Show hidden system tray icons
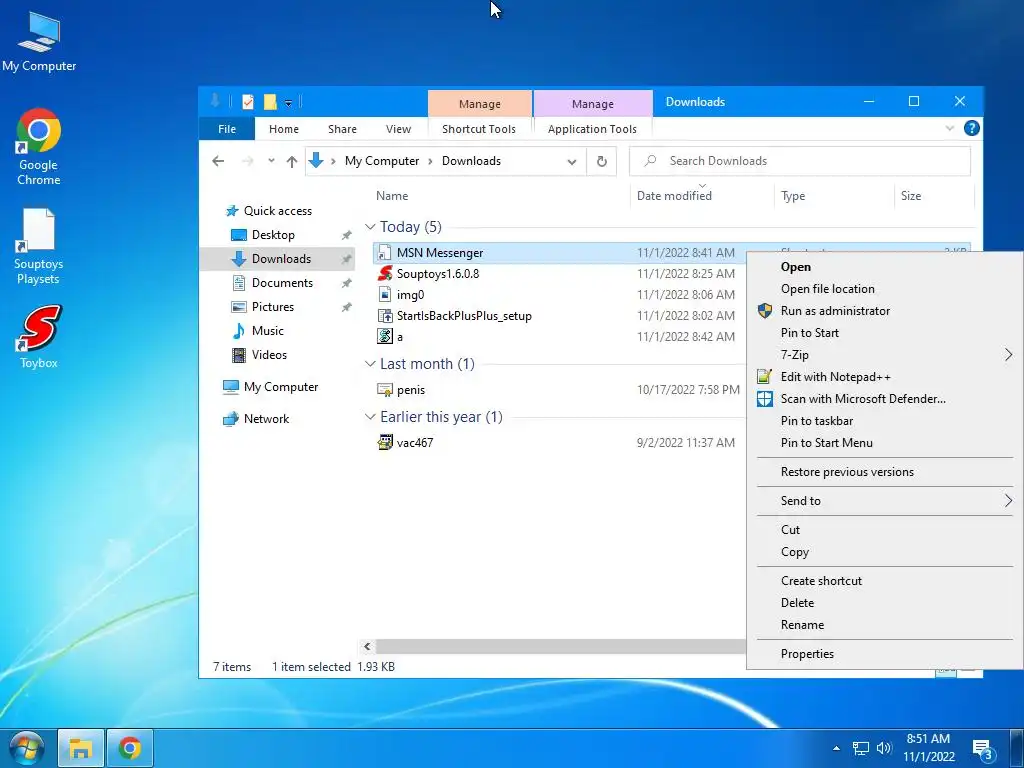Viewport: 1024px width, 768px height. point(837,748)
